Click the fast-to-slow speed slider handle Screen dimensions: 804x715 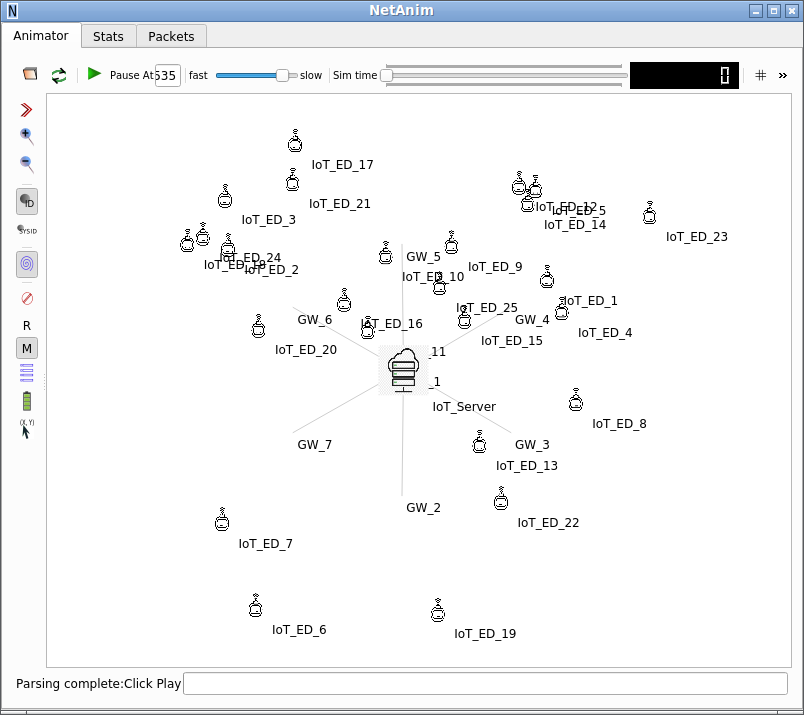[x=282, y=75]
